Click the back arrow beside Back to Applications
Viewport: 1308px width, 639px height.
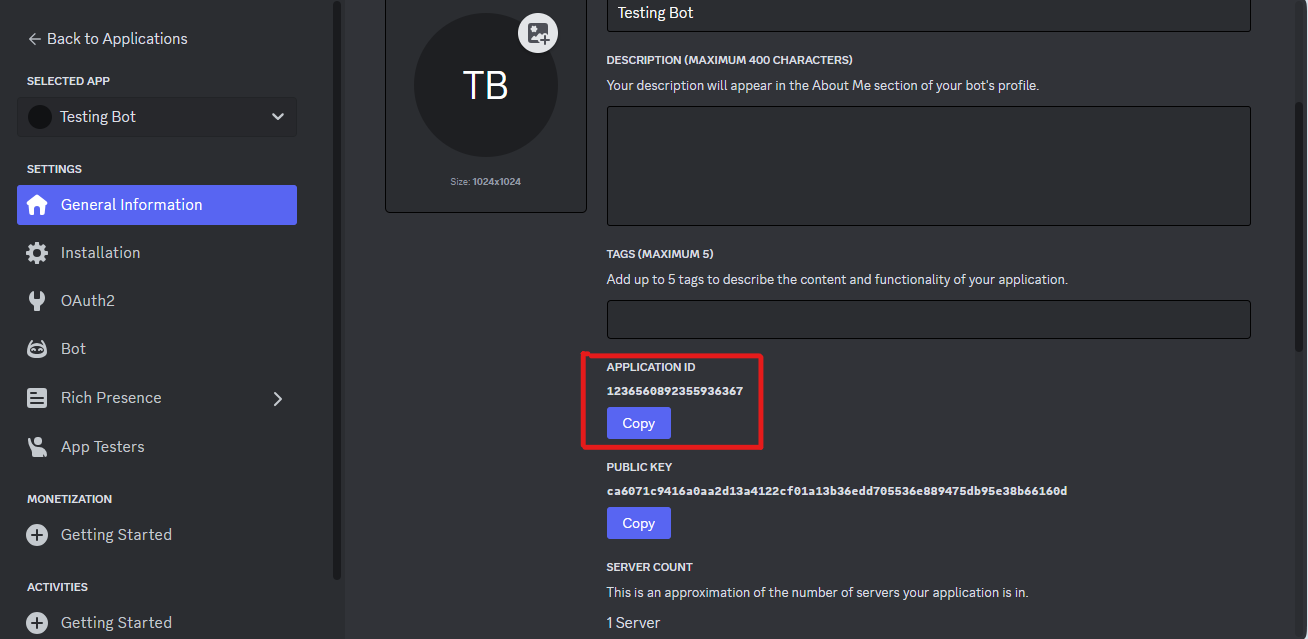33,38
